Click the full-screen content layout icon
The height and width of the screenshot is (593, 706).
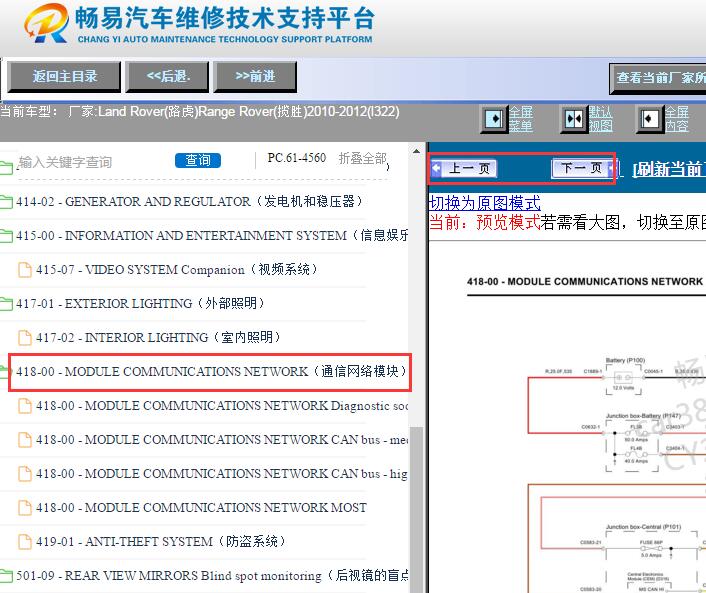(650, 119)
